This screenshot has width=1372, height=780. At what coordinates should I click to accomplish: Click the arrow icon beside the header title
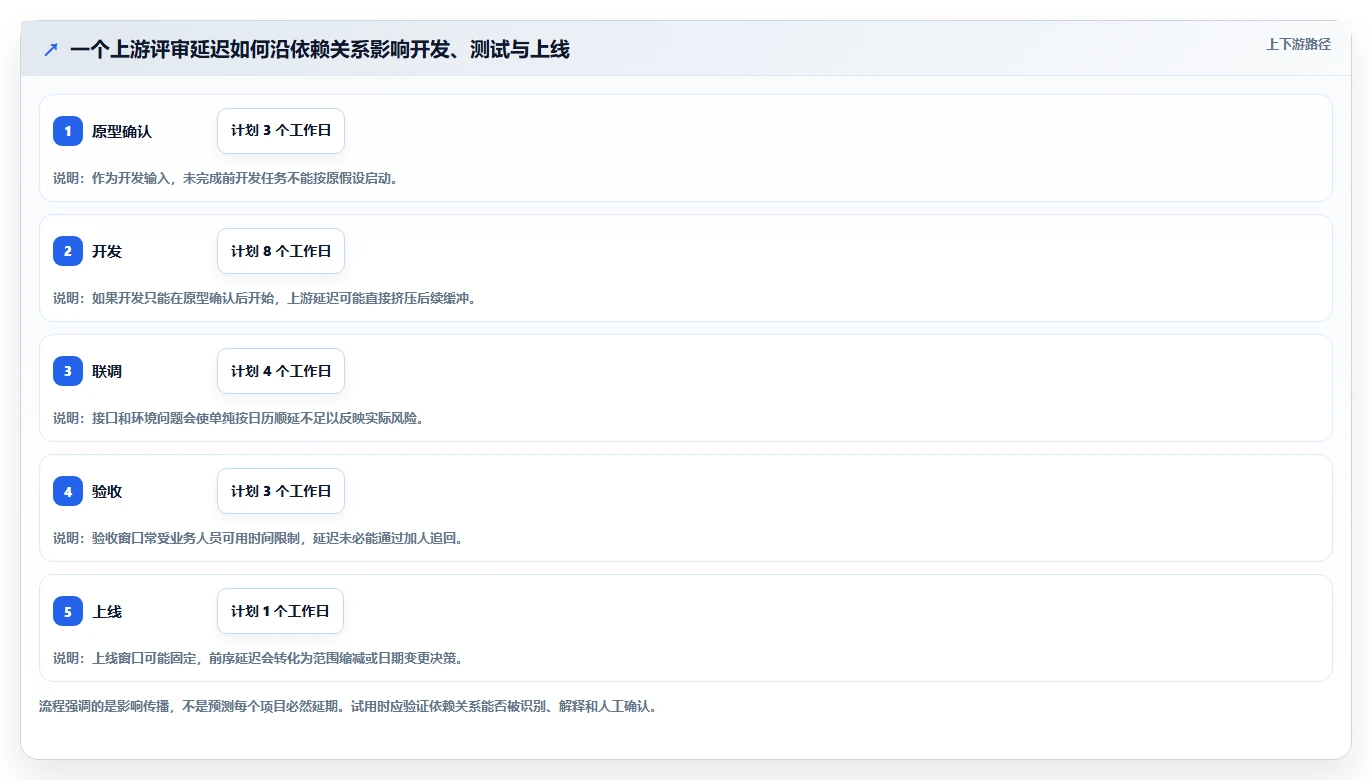click(51, 49)
